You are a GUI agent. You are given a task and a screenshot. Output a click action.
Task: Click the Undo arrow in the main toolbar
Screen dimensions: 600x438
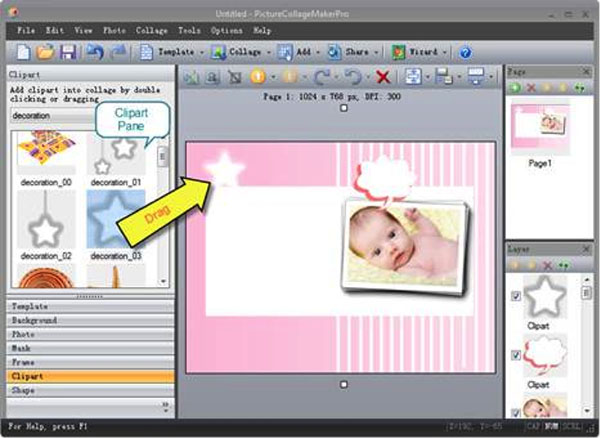coord(94,51)
